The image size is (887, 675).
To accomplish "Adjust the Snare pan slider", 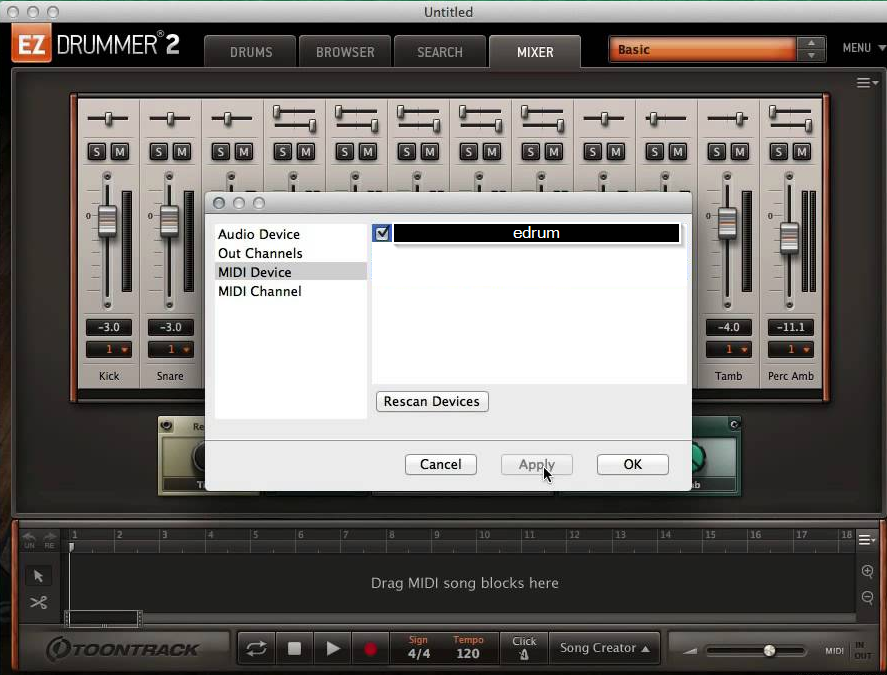I will [x=170, y=119].
